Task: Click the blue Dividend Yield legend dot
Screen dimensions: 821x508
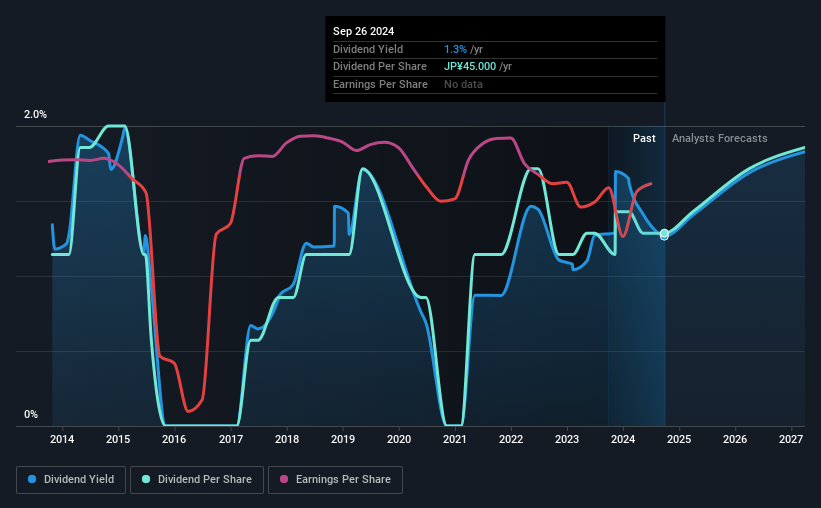Action: (x=32, y=479)
